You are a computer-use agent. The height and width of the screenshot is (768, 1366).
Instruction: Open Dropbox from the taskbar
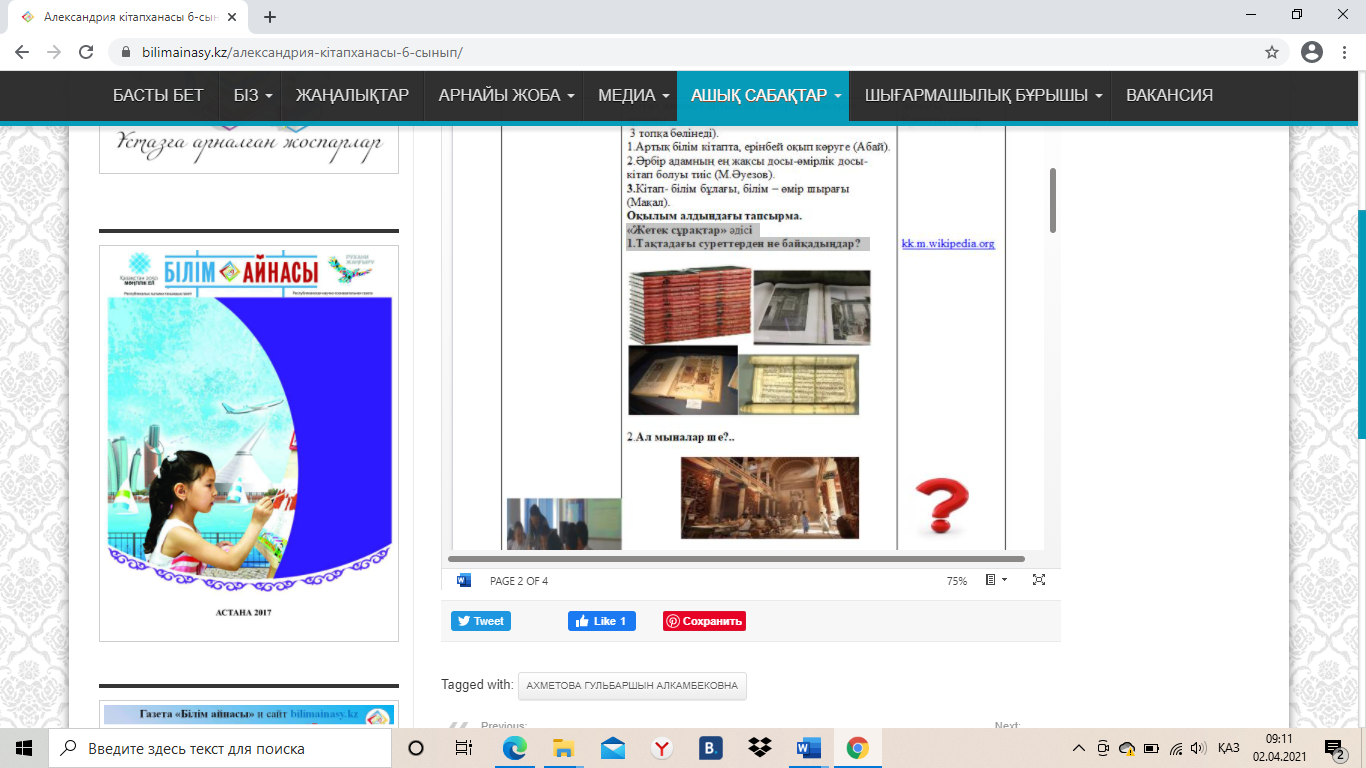(759, 748)
